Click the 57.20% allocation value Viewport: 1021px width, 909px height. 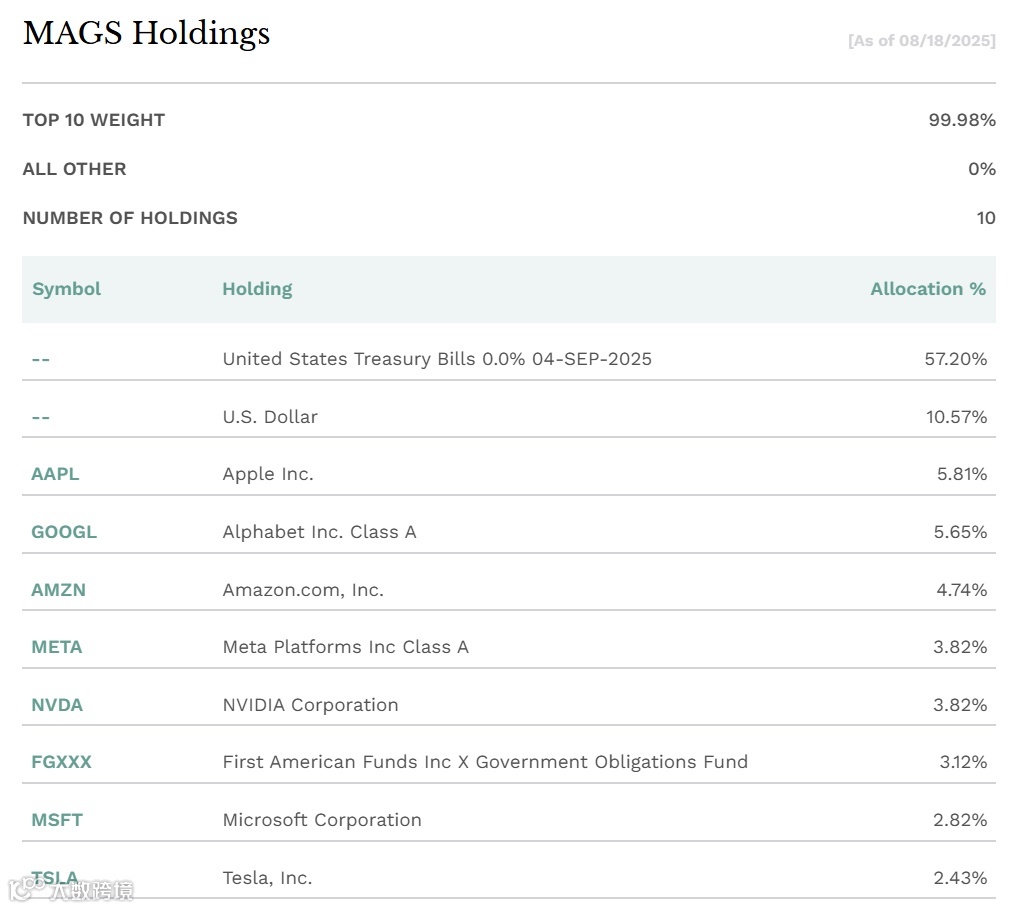[955, 359]
